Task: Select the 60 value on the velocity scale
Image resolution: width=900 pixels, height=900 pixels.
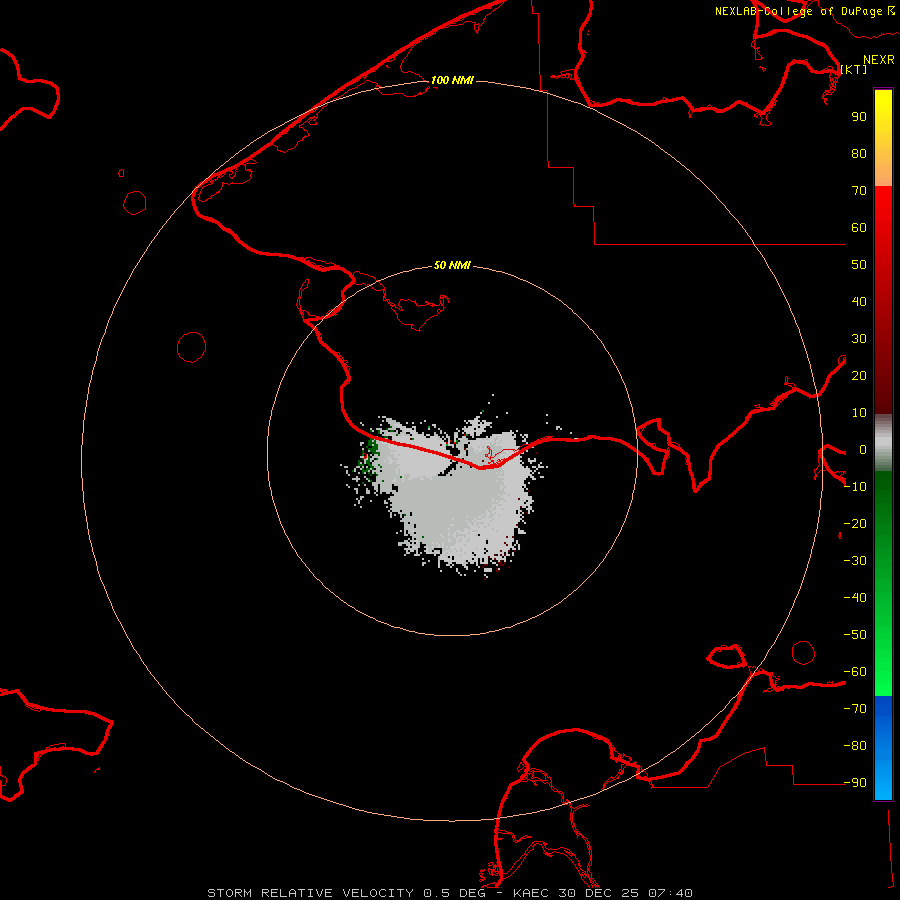Action: click(x=859, y=227)
